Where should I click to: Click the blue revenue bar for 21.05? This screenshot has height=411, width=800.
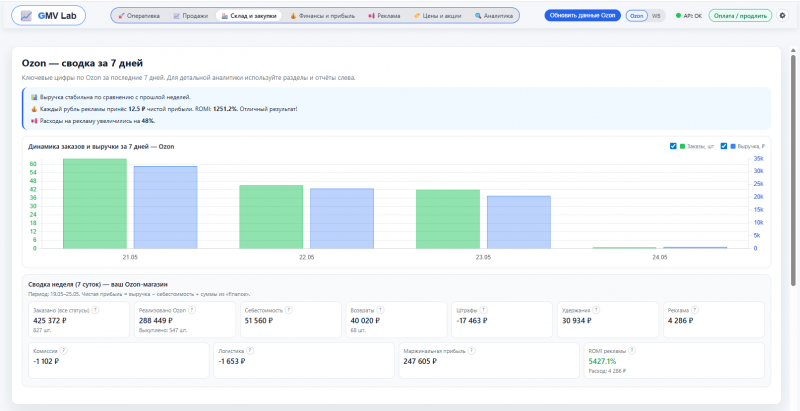pos(165,208)
